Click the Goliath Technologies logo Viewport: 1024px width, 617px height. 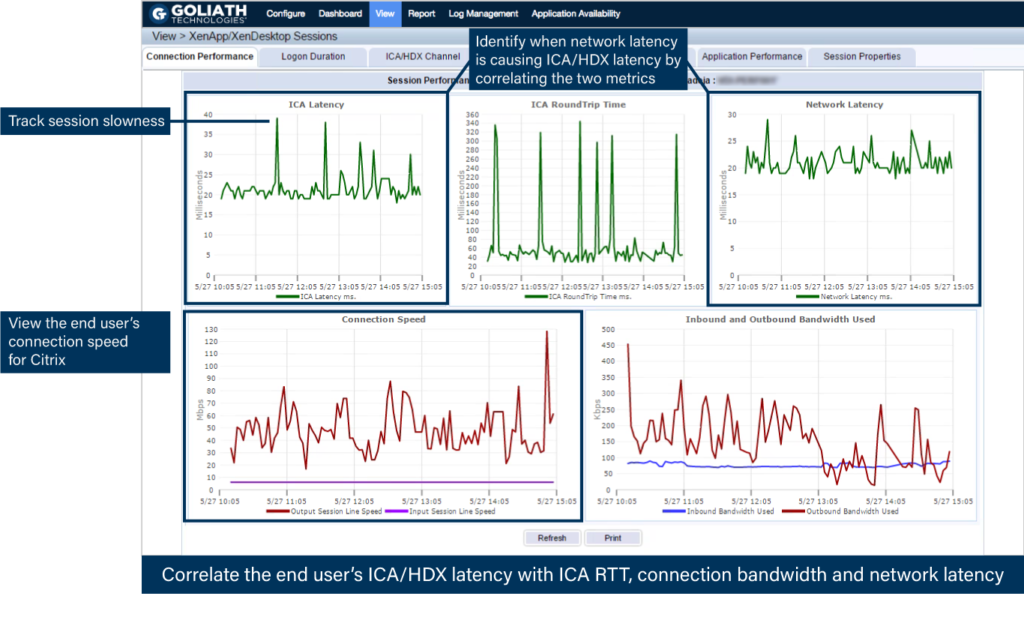pyautogui.click(x=200, y=14)
